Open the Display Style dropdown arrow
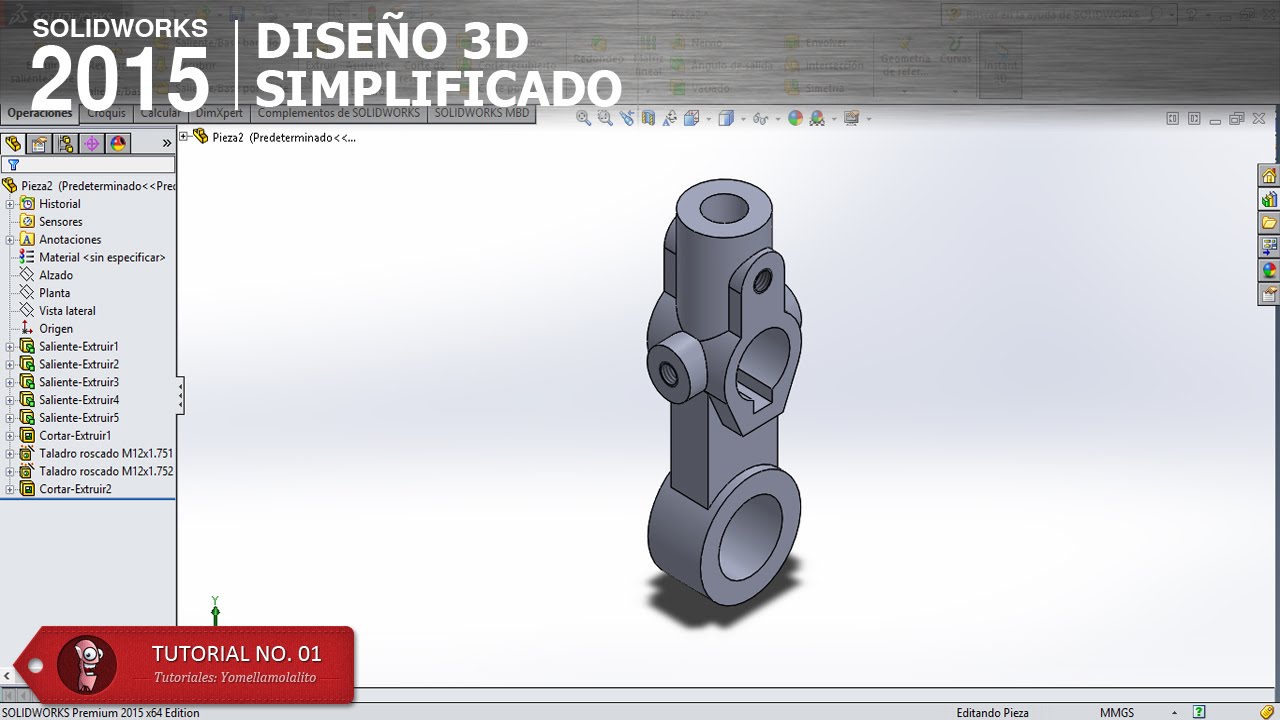1280x720 pixels. pyautogui.click(x=743, y=119)
